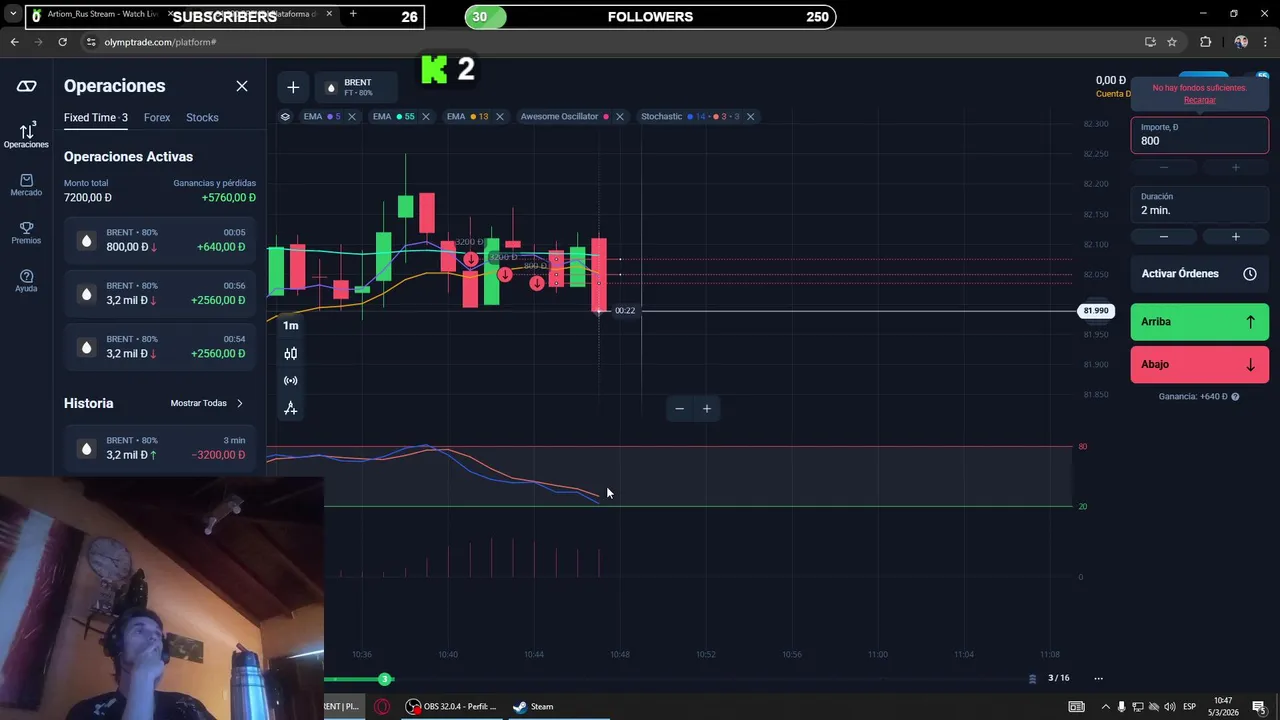This screenshot has height=720, width=1280.
Task: Switch to the Stocks tab
Action: (202, 117)
